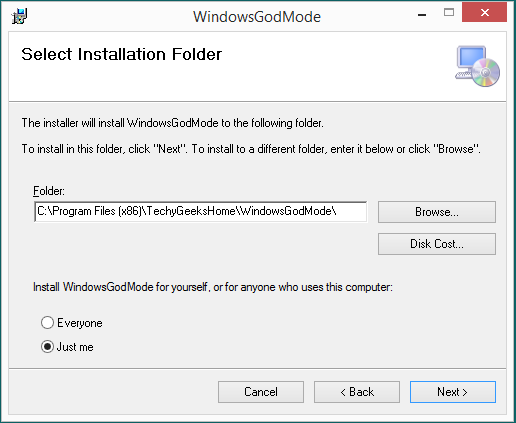Go to previous step with Back
Viewport: 516px width, 423px height.
click(357, 392)
